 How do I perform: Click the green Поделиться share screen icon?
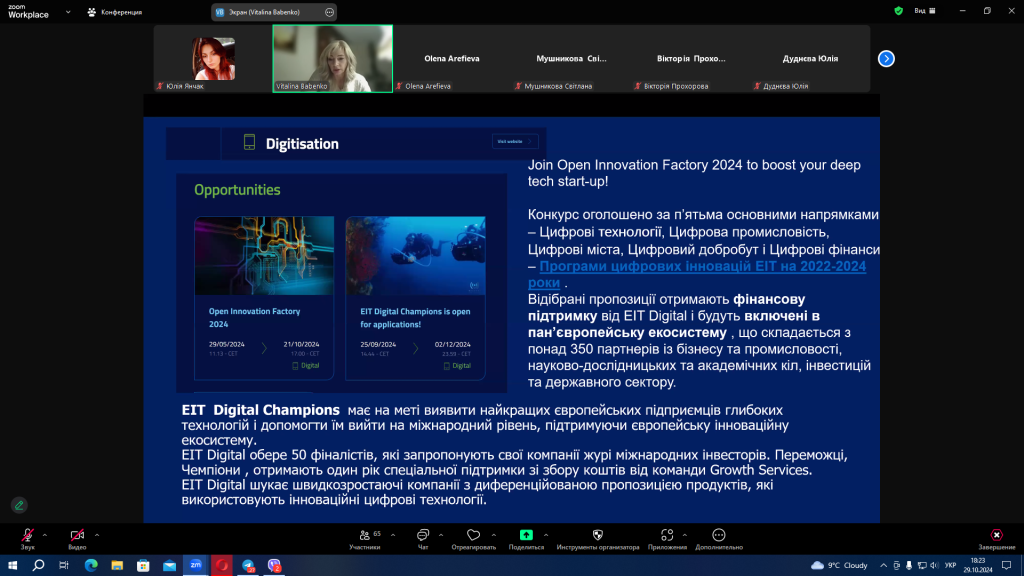pyautogui.click(x=526, y=535)
